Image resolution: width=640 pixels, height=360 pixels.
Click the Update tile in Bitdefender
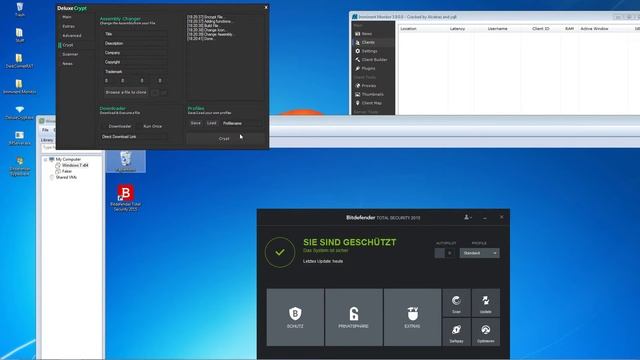coord(486,303)
